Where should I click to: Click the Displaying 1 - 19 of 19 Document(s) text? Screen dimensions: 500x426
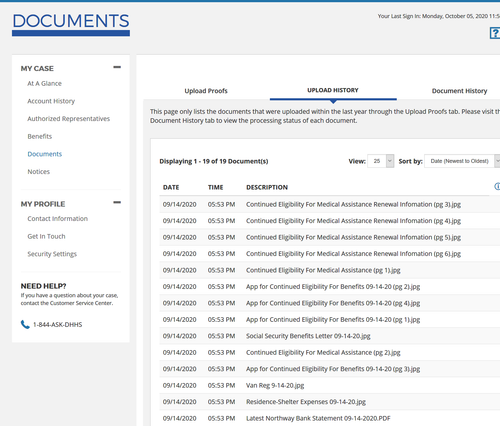tap(214, 161)
